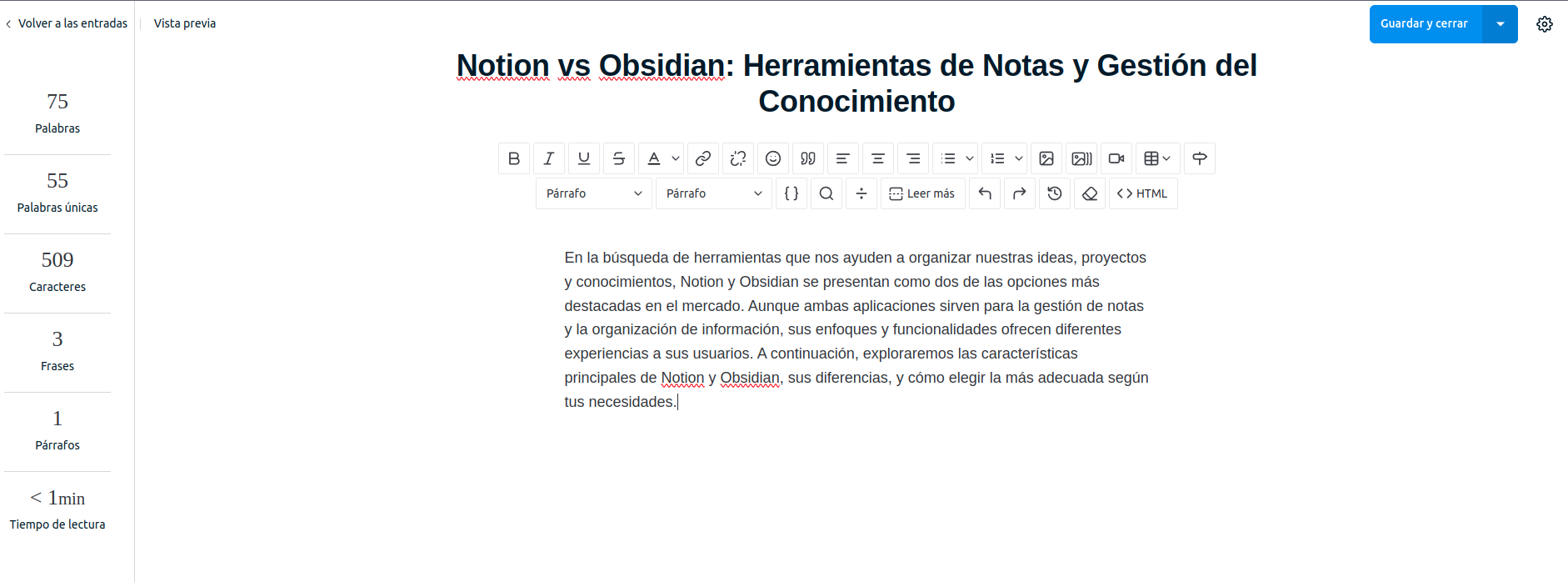The height and width of the screenshot is (582, 1568).
Task: Click the 75 Palabras counter
Action: point(57,113)
